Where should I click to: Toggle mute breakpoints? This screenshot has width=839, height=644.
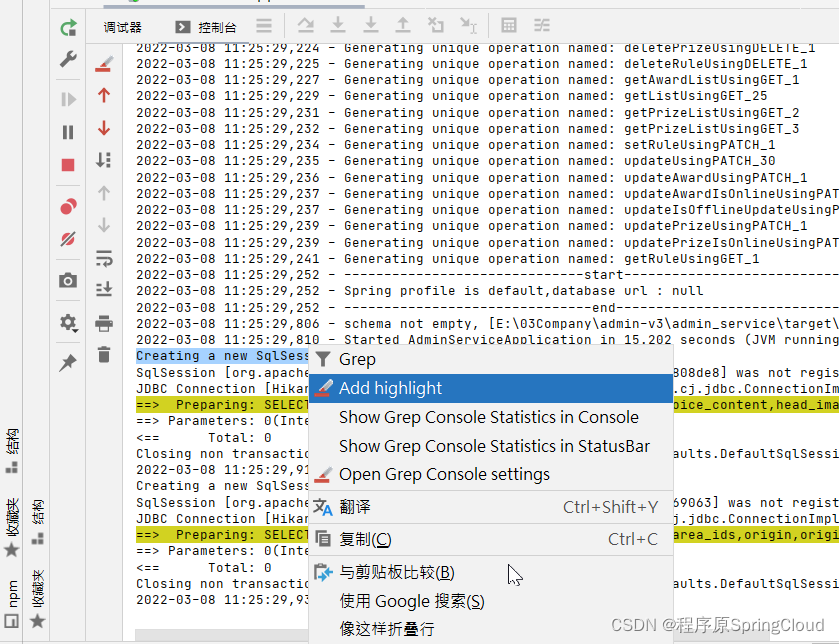click(x=67, y=239)
